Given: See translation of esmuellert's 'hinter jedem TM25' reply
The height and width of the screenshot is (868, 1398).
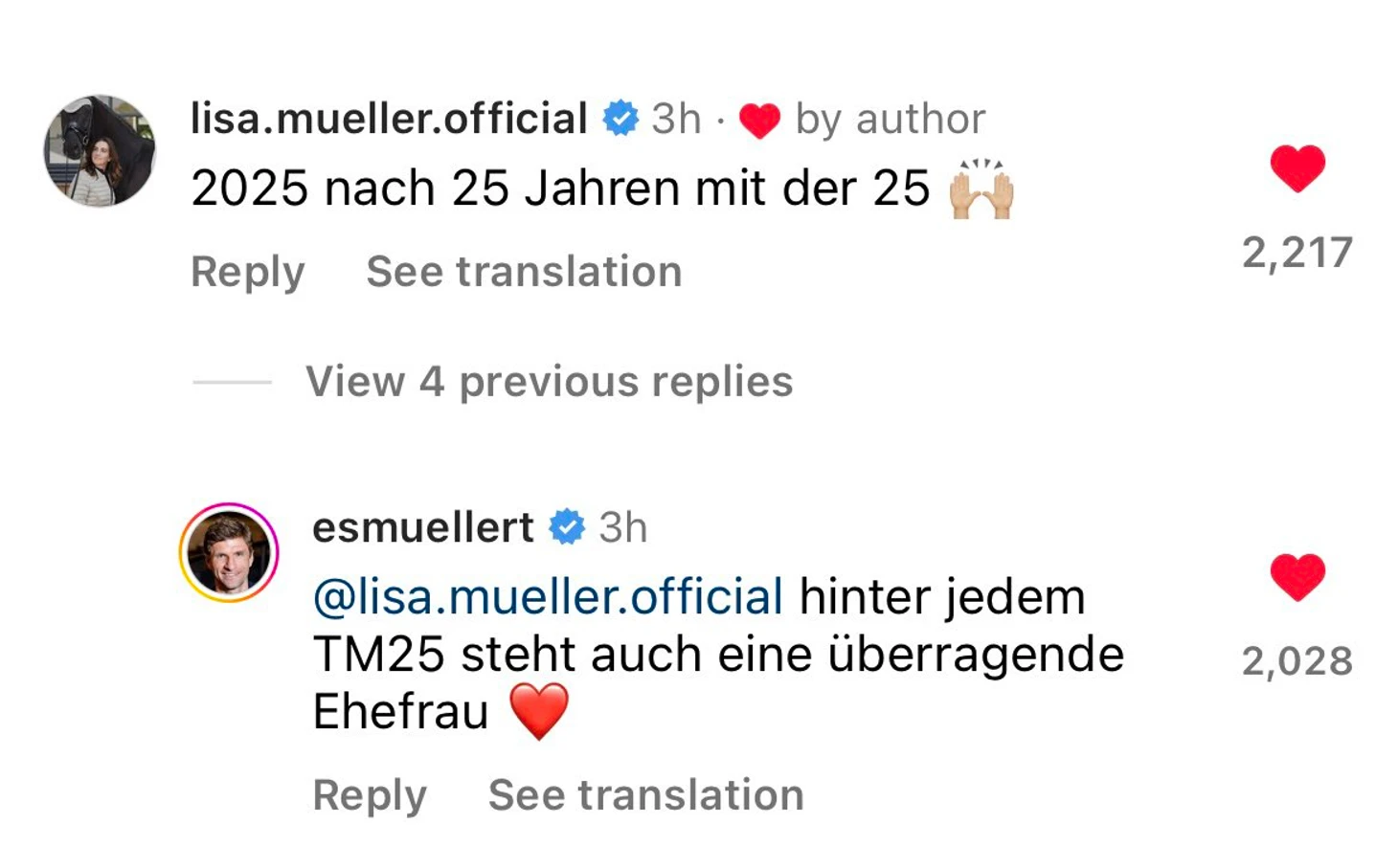Looking at the screenshot, I should pyautogui.click(x=645, y=795).
